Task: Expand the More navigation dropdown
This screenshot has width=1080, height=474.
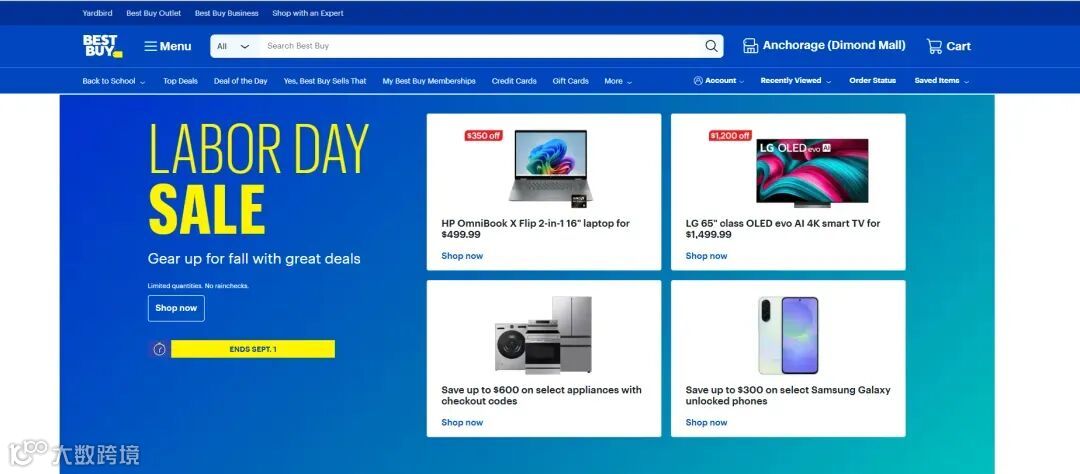Action: tap(618, 81)
